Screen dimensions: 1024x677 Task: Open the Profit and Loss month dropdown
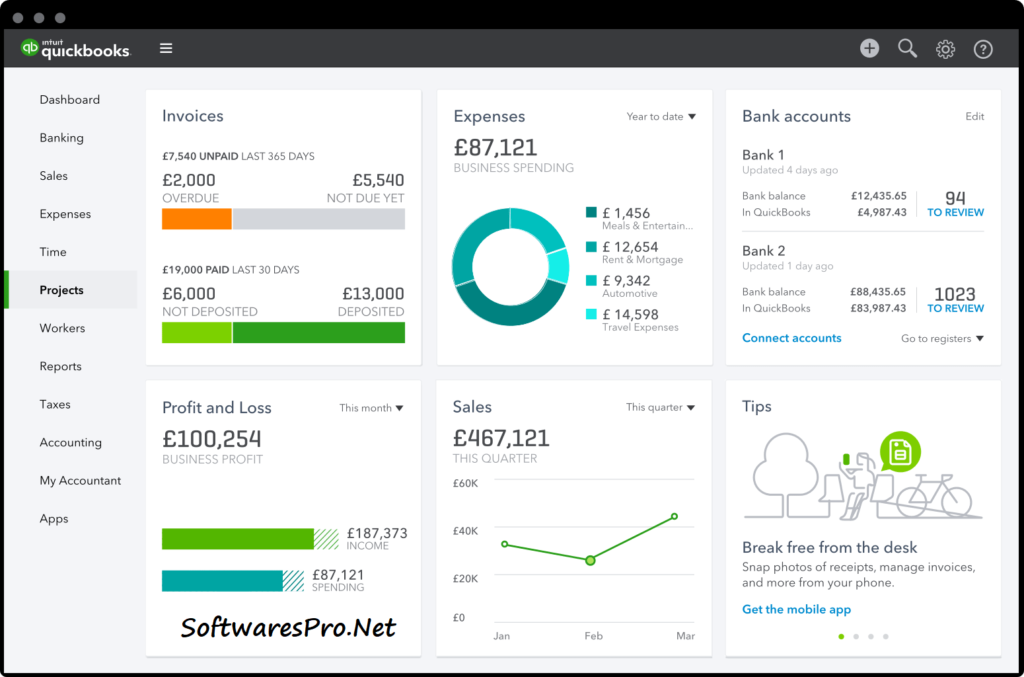click(x=371, y=408)
